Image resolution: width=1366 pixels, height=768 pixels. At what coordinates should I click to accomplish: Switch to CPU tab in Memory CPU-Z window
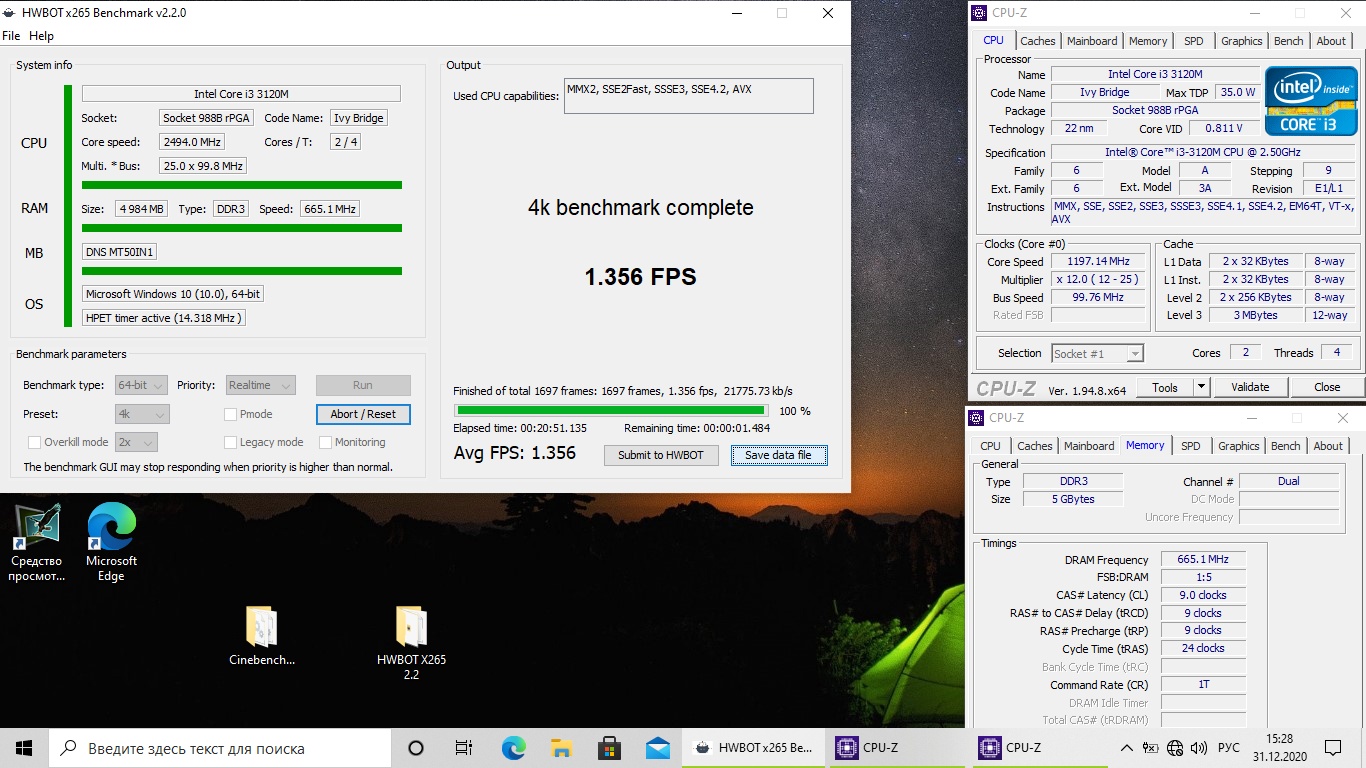click(x=990, y=446)
